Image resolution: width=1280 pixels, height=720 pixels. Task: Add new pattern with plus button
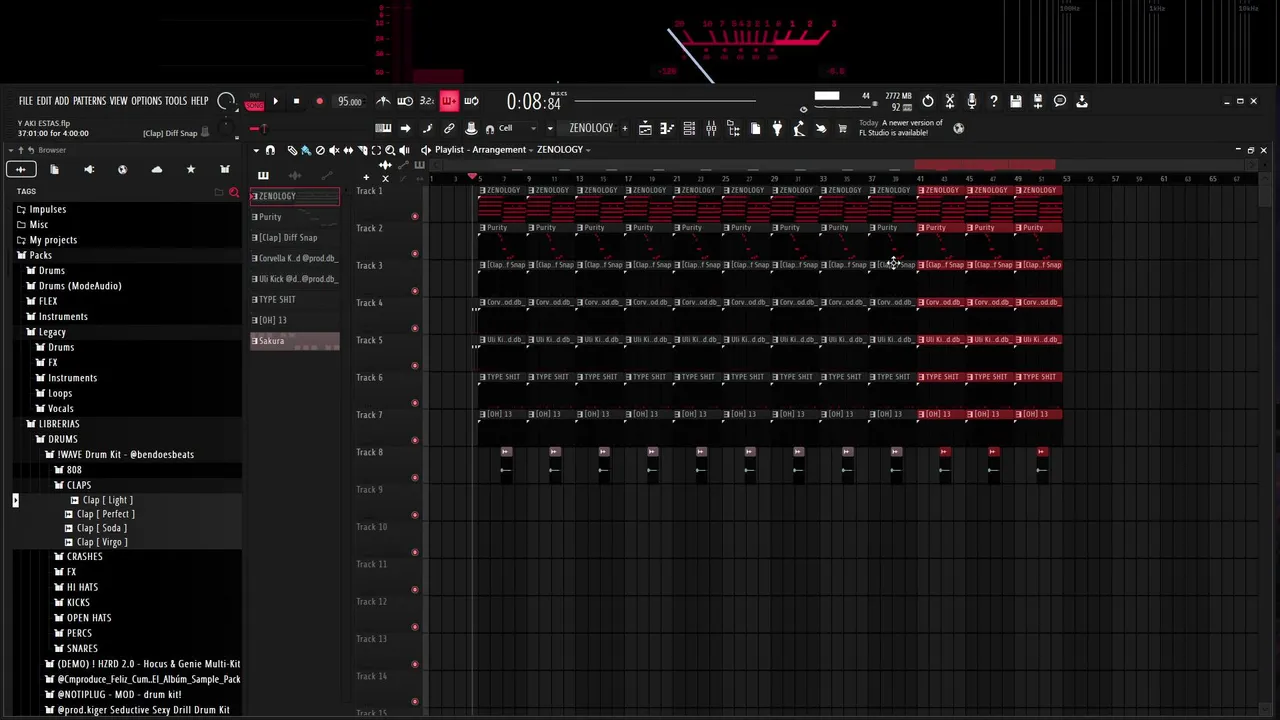tap(625, 128)
